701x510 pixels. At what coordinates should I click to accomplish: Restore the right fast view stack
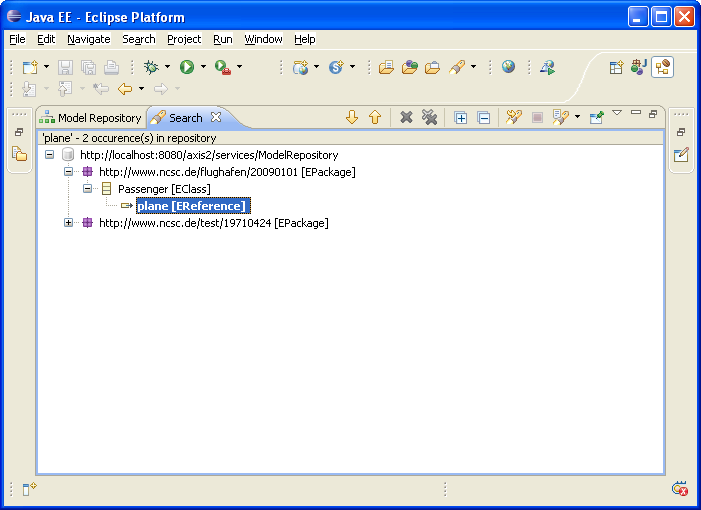click(681, 132)
